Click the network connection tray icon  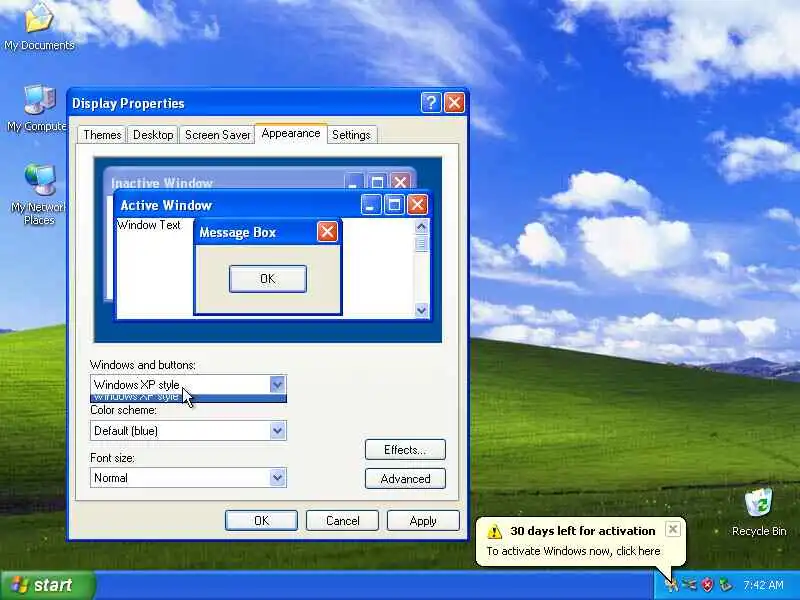tap(689, 585)
